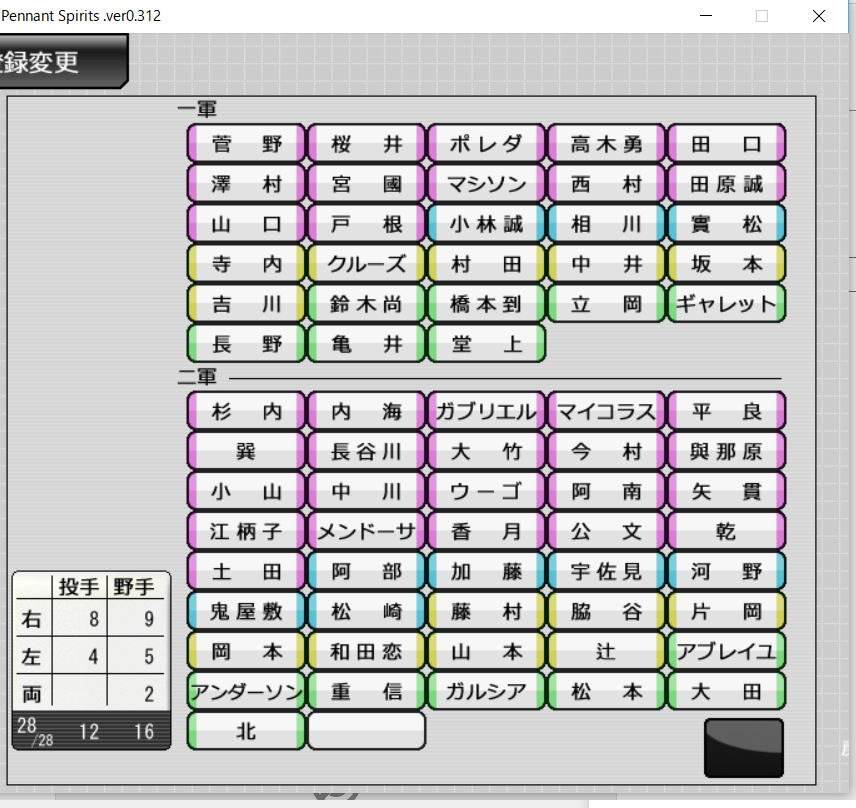Select second-team pitcher 内海
The width and height of the screenshot is (856, 808).
pyautogui.click(x=366, y=411)
